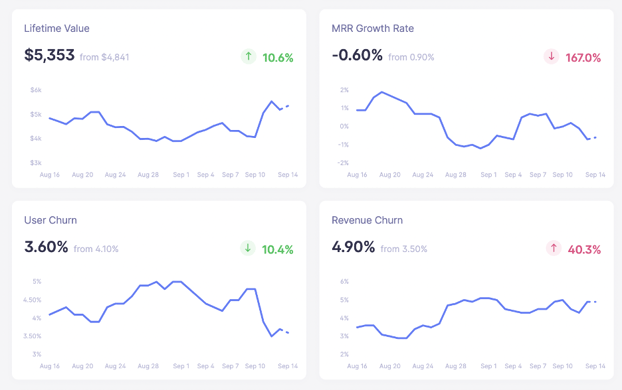Click dashed forecast segment on MRR Growth chart

[592, 138]
